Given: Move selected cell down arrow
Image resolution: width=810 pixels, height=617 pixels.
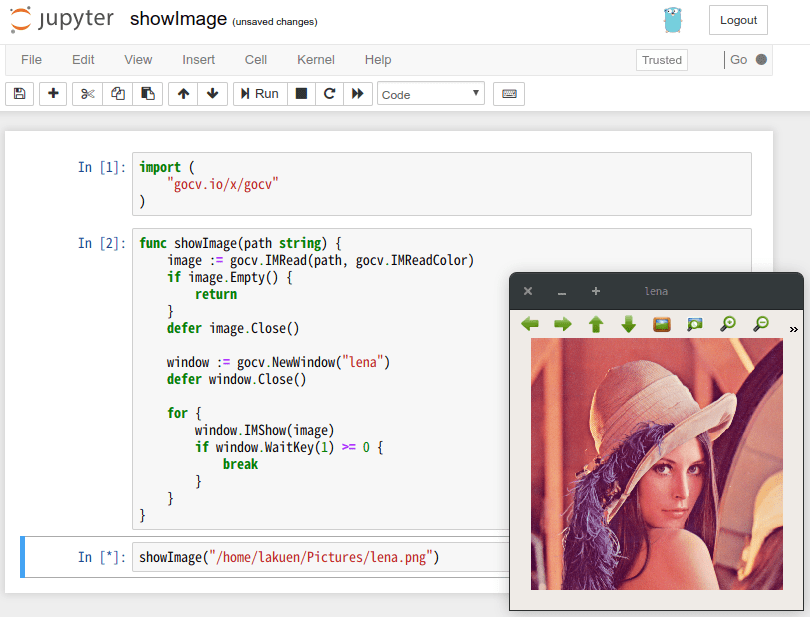Looking at the screenshot, I should (212, 94).
